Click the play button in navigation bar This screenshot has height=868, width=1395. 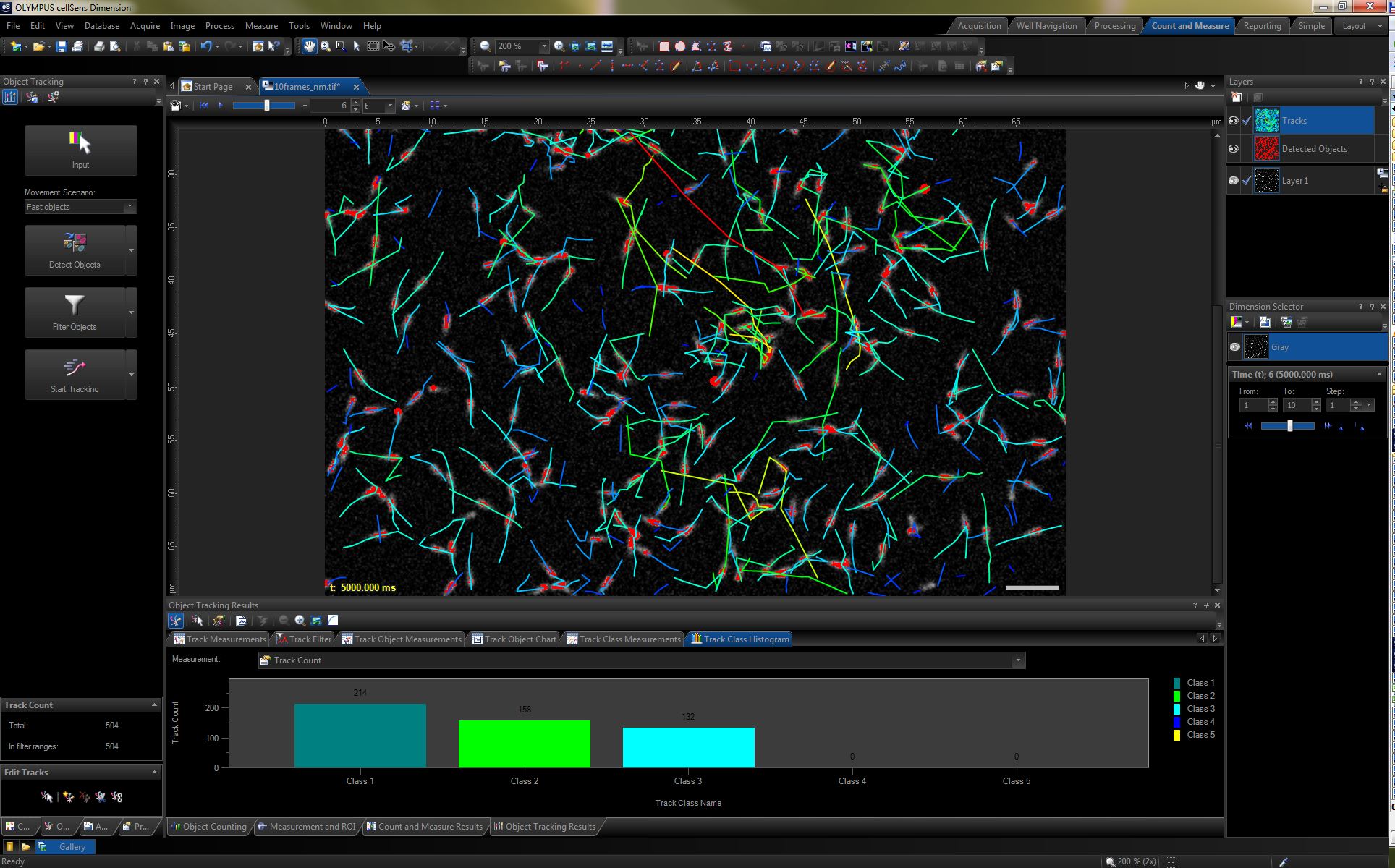point(221,106)
